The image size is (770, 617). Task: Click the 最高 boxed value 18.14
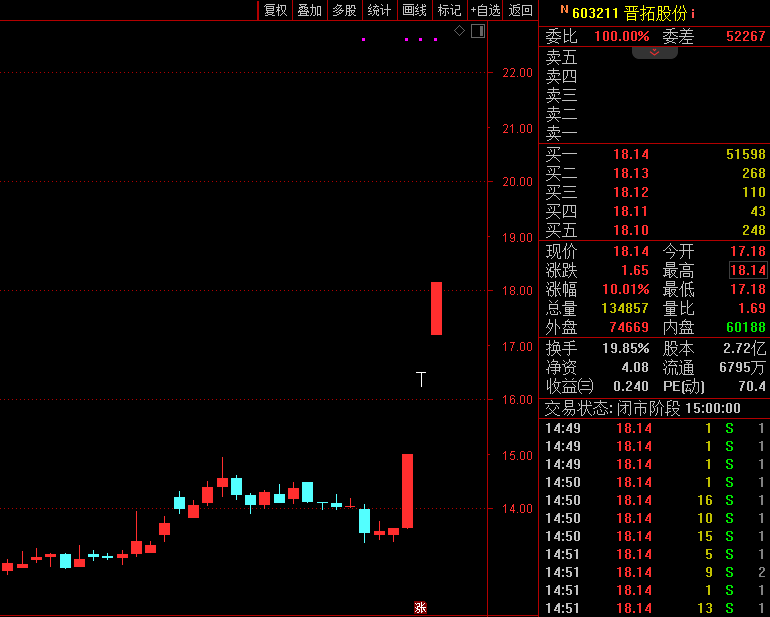click(x=747, y=270)
